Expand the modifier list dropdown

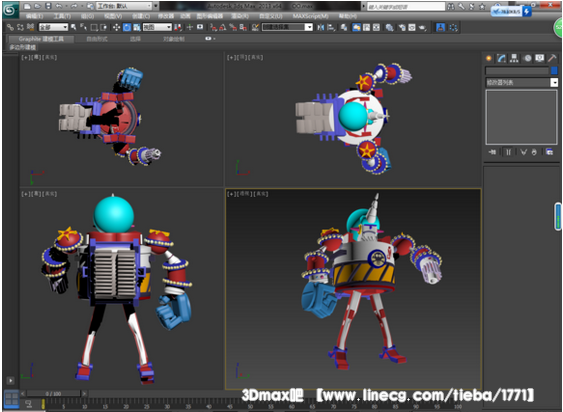[554, 83]
